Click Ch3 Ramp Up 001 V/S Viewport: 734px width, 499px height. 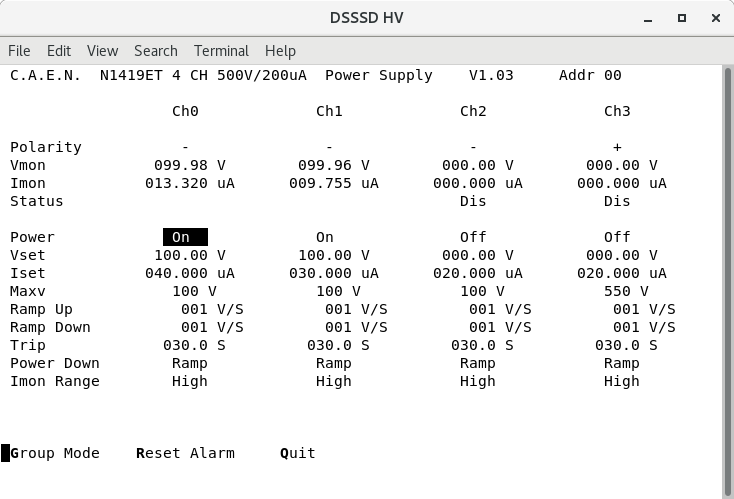point(644,309)
